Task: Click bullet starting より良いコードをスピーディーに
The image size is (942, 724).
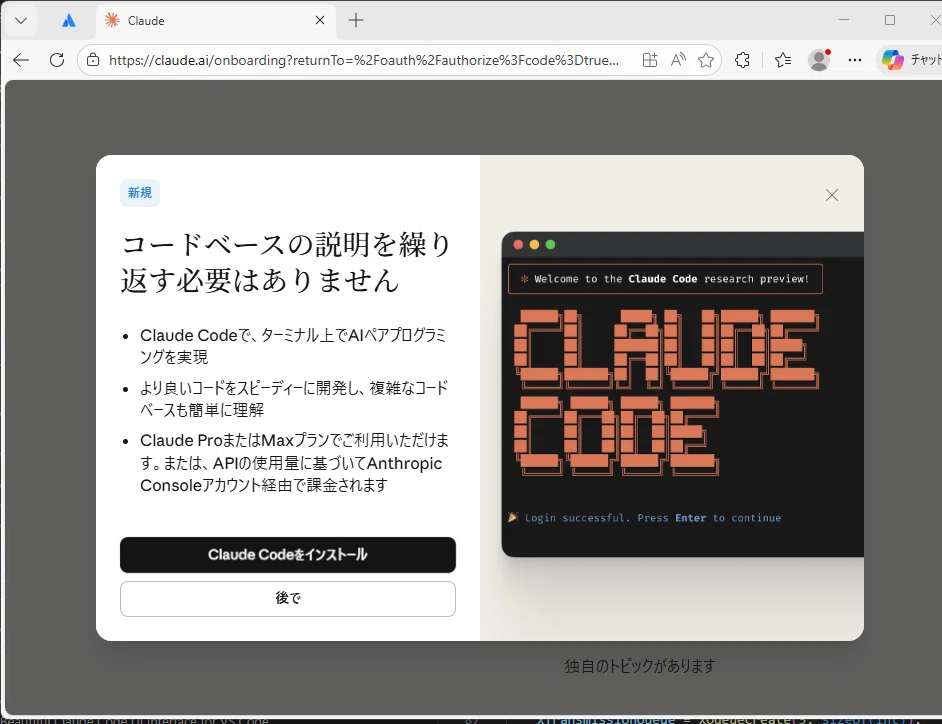Action: click(x=294, y=399)
